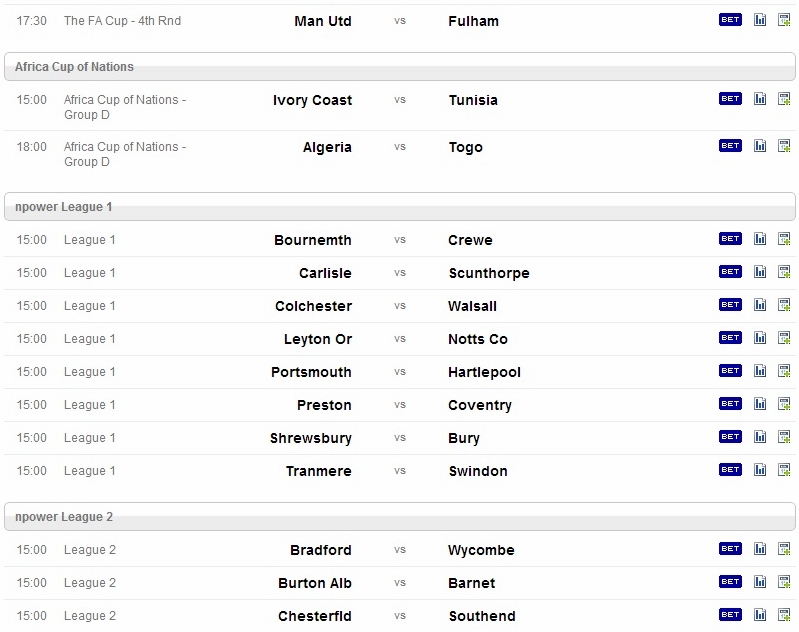Open the Ivory Coast team link
The height and width of the screenshot is (632, 799).
(312, 100)
